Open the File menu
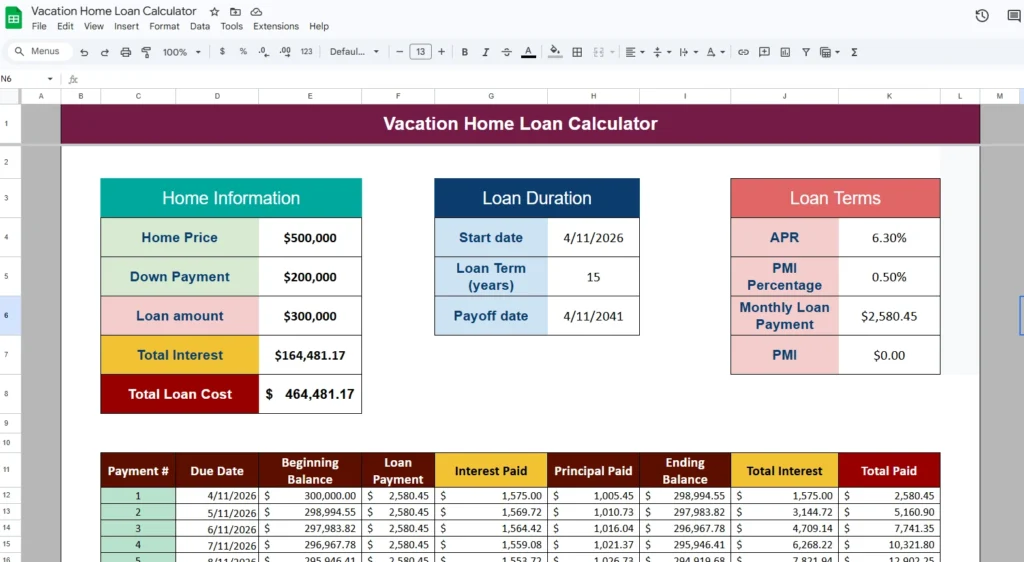This screenshot has height=562, width=1024. tap(39, 26)
